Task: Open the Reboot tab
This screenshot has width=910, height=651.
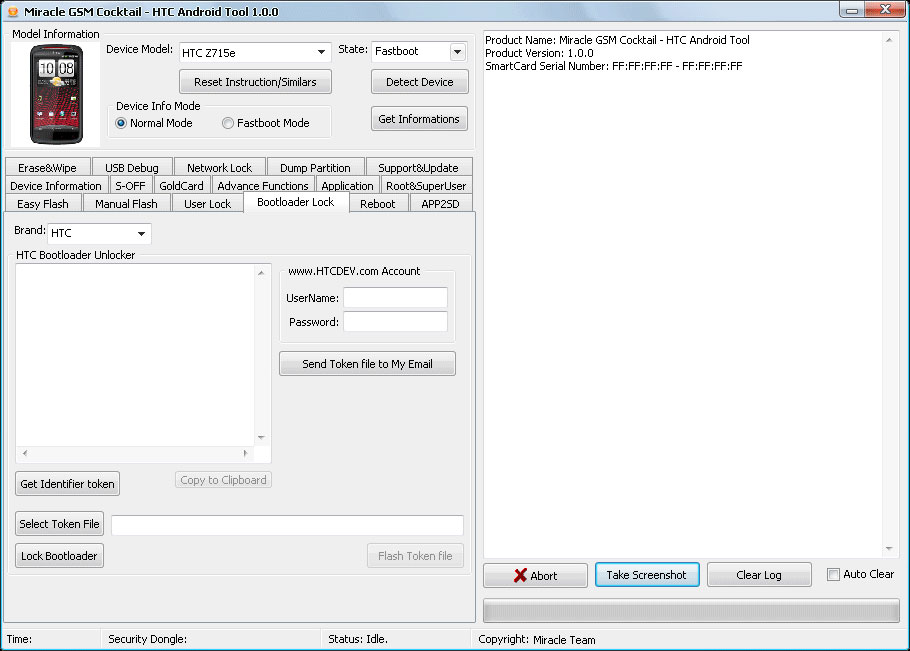Action: (377, 204)
